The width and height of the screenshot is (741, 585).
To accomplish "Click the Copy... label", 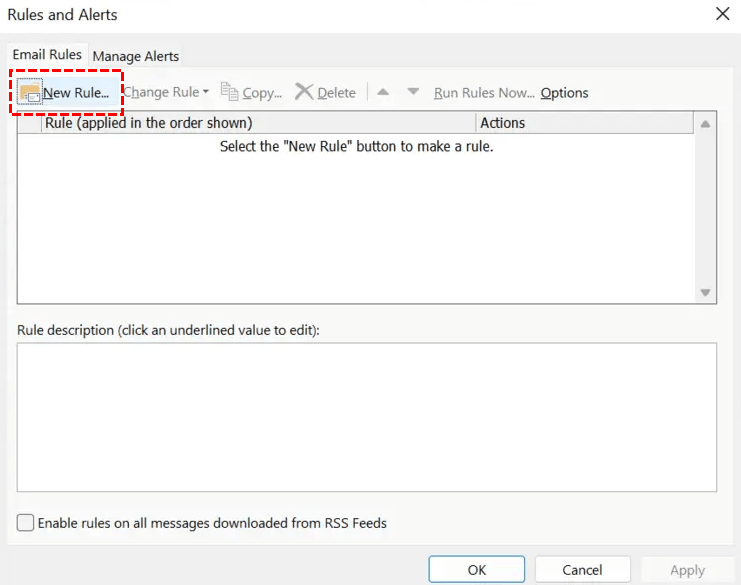I will point(262,93).
